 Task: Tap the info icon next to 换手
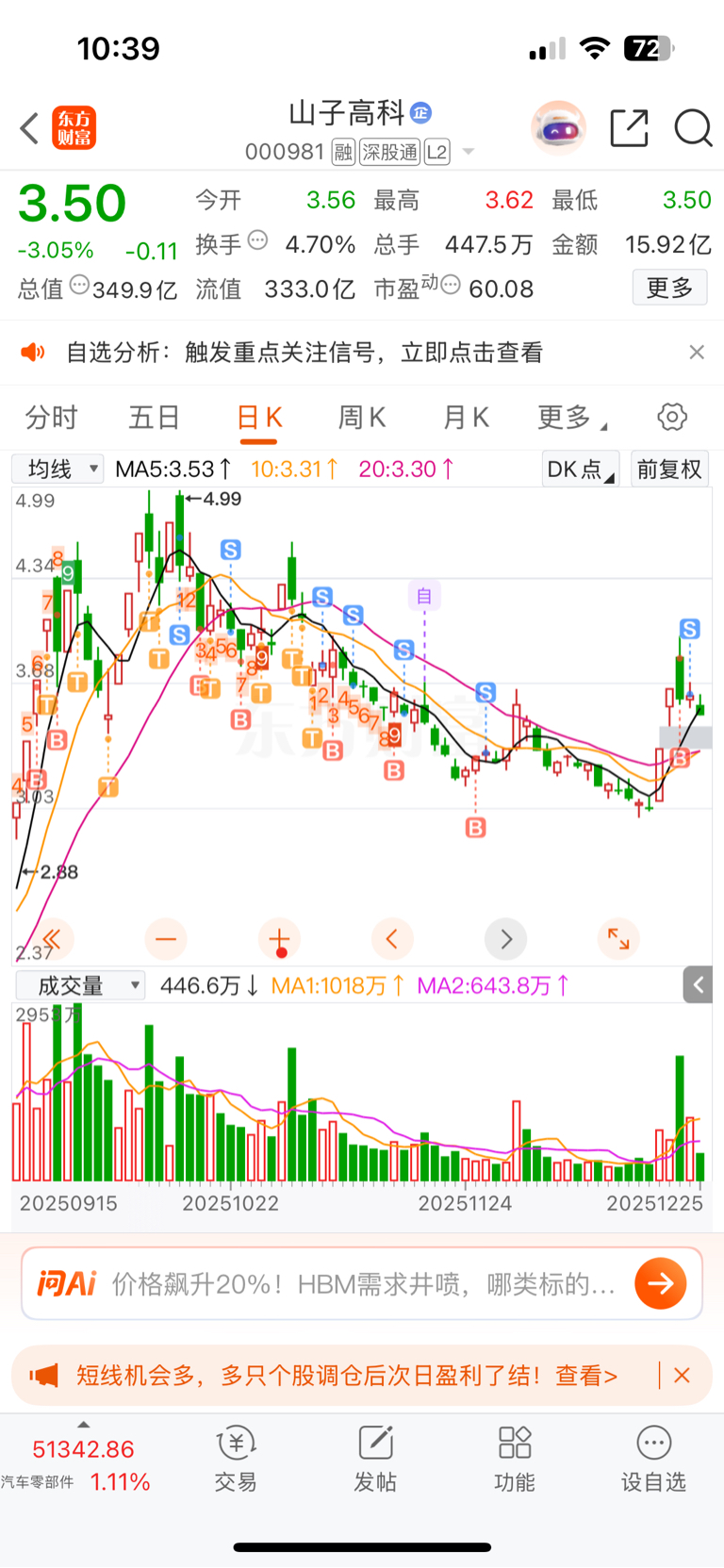pos(257,240)
